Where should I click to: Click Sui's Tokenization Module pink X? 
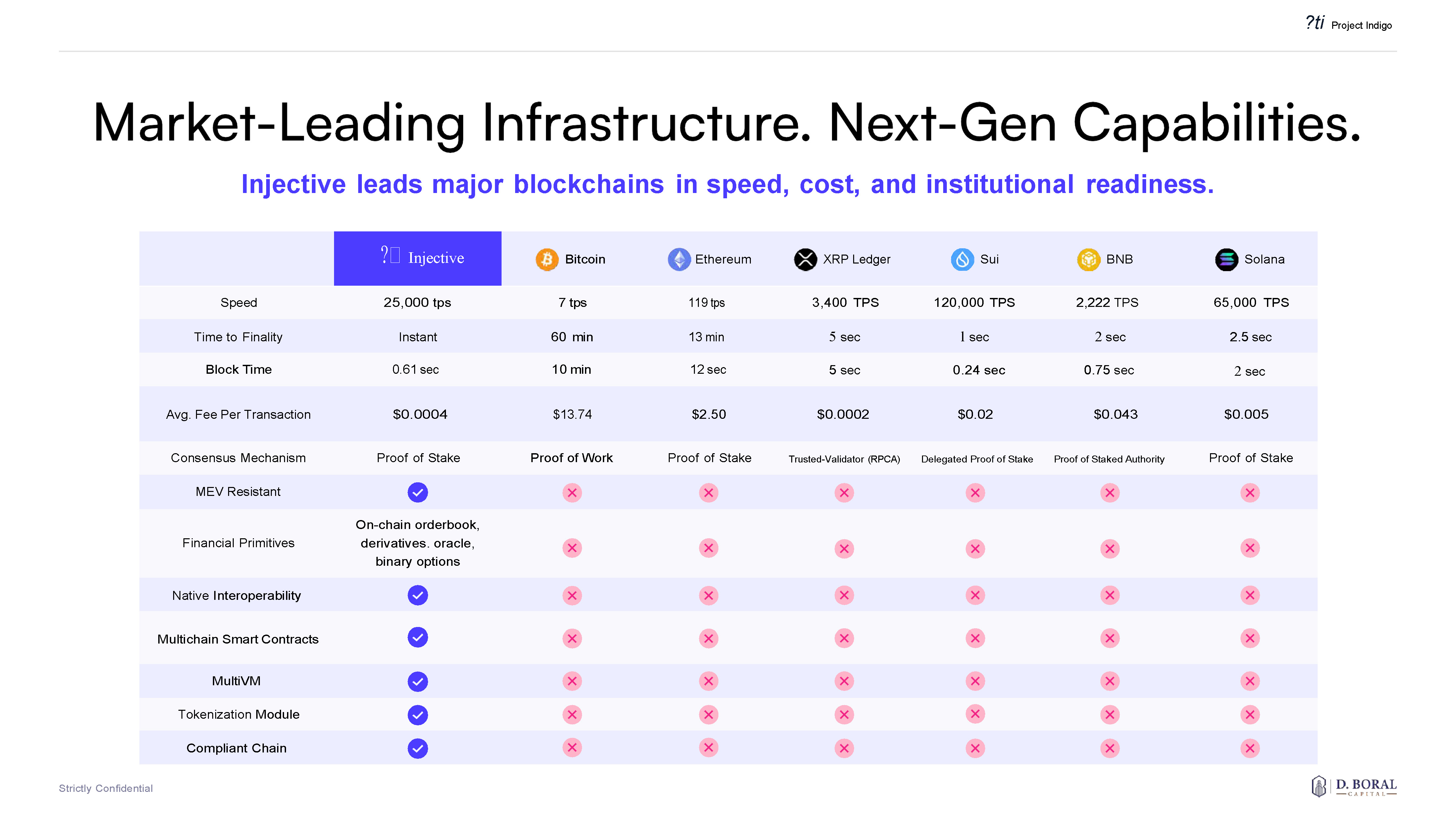[x=975, y=714]
